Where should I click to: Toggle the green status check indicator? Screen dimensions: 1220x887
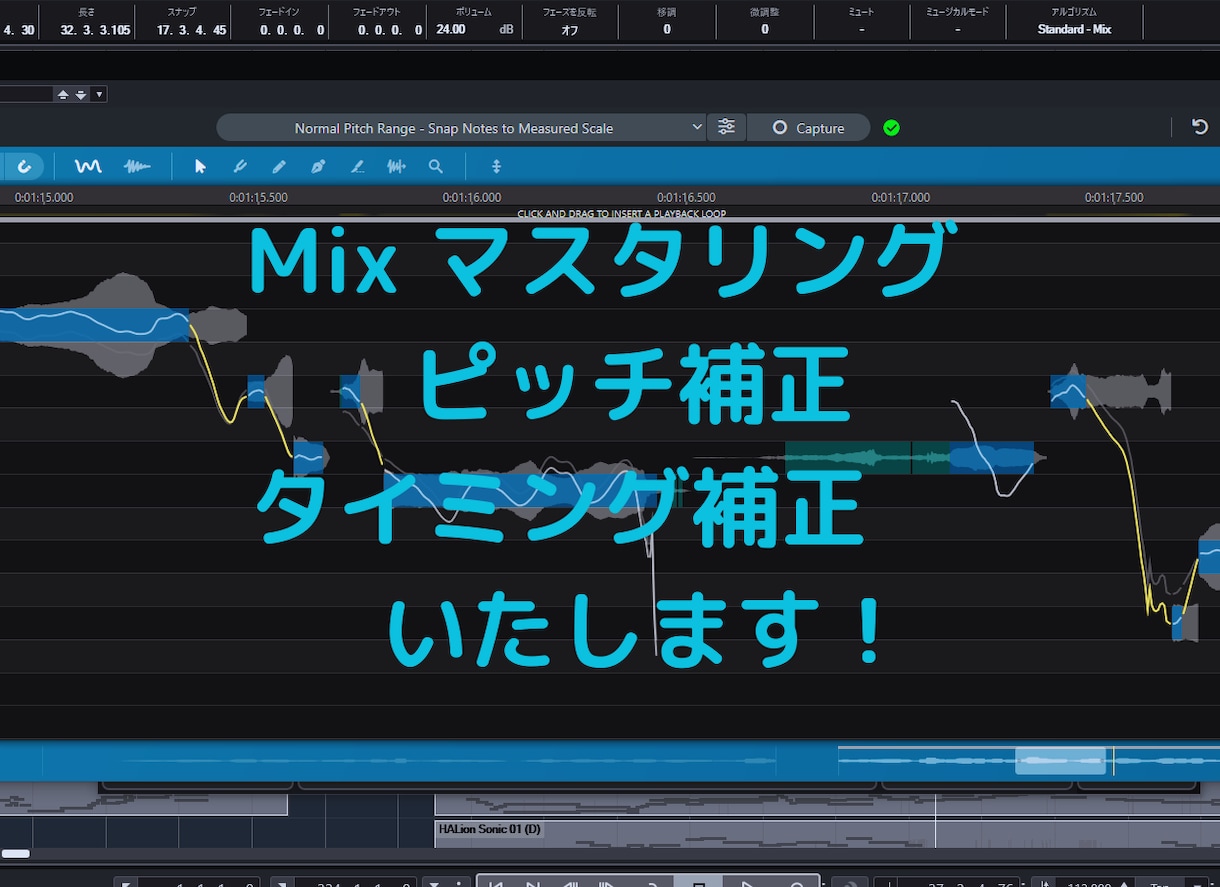pos(891,128)
